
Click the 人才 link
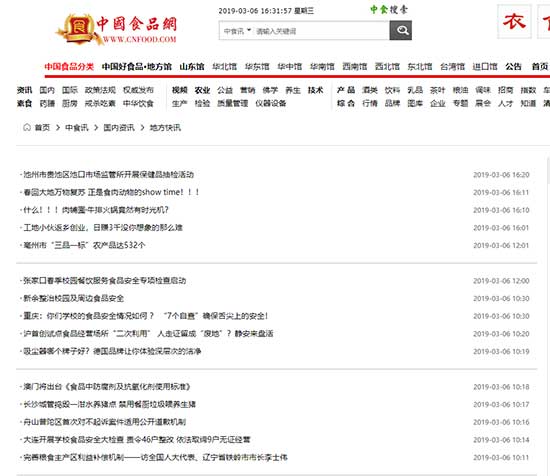(505, 103)
